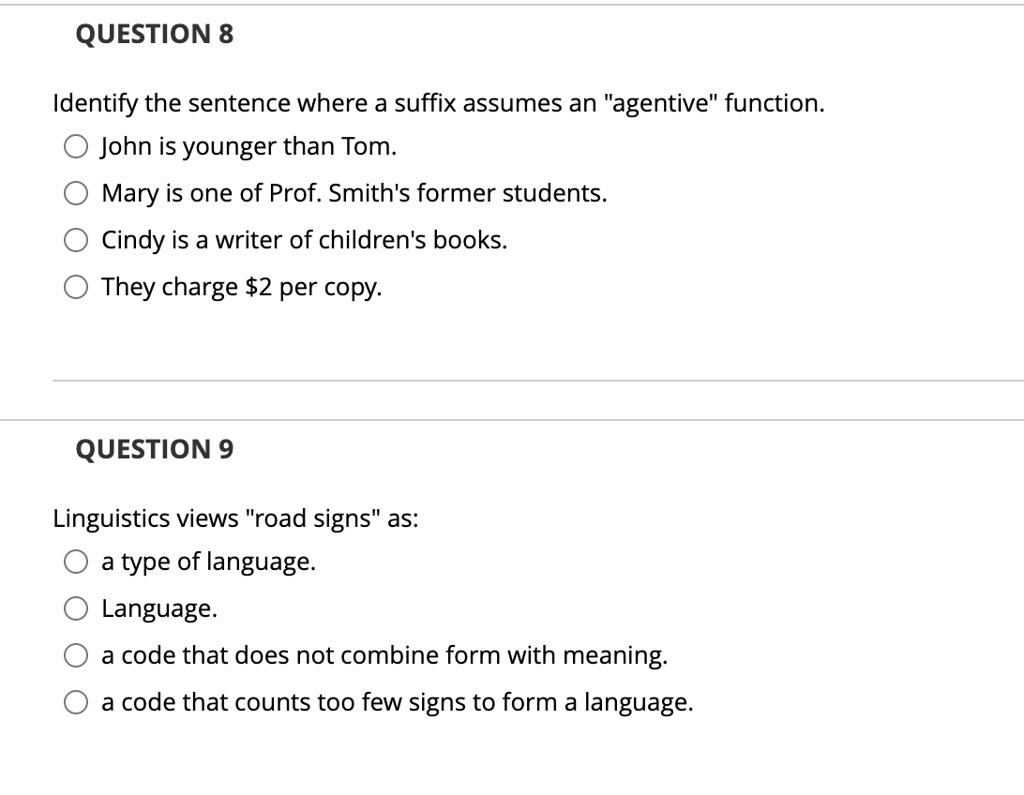Click "a code that counts too few signs to form a language."

click(x=396, y=702)
